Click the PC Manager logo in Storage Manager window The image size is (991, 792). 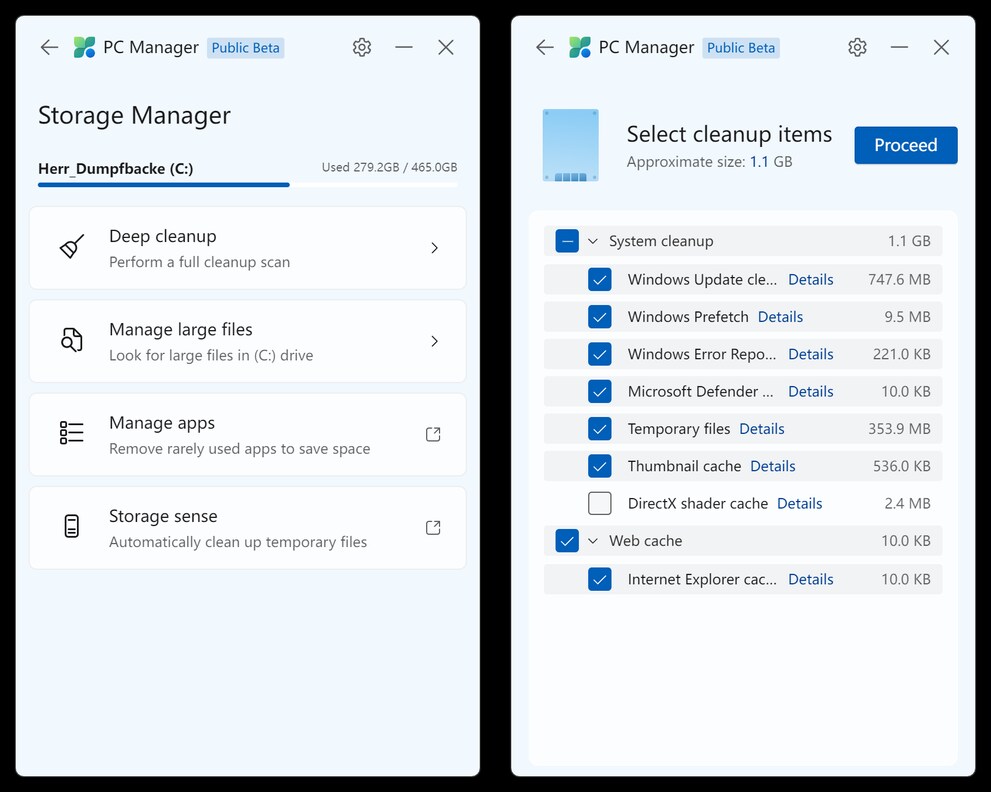point(84,47)
